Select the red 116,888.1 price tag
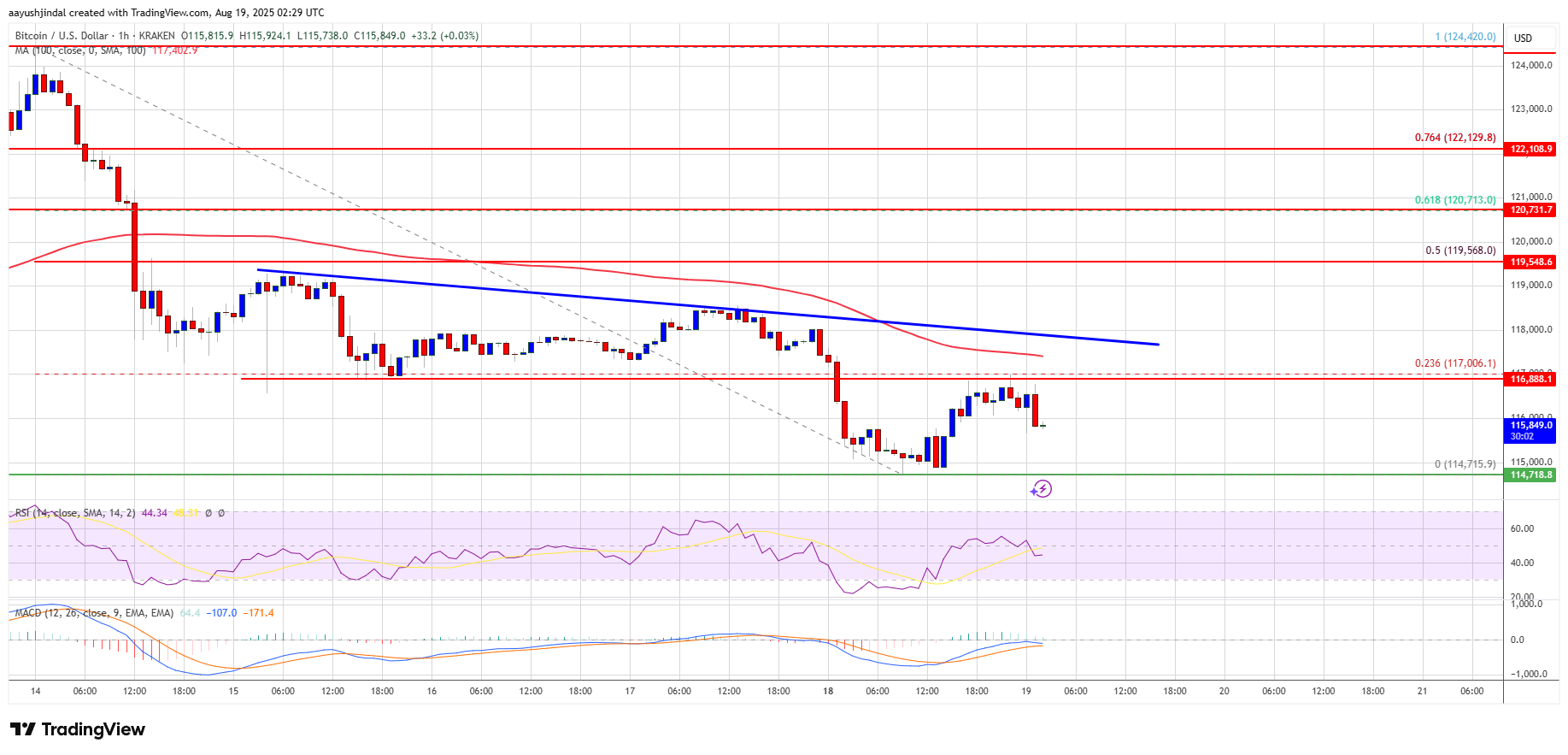The width and height of the screenshot is (1568, 755). pos(1530,379)
